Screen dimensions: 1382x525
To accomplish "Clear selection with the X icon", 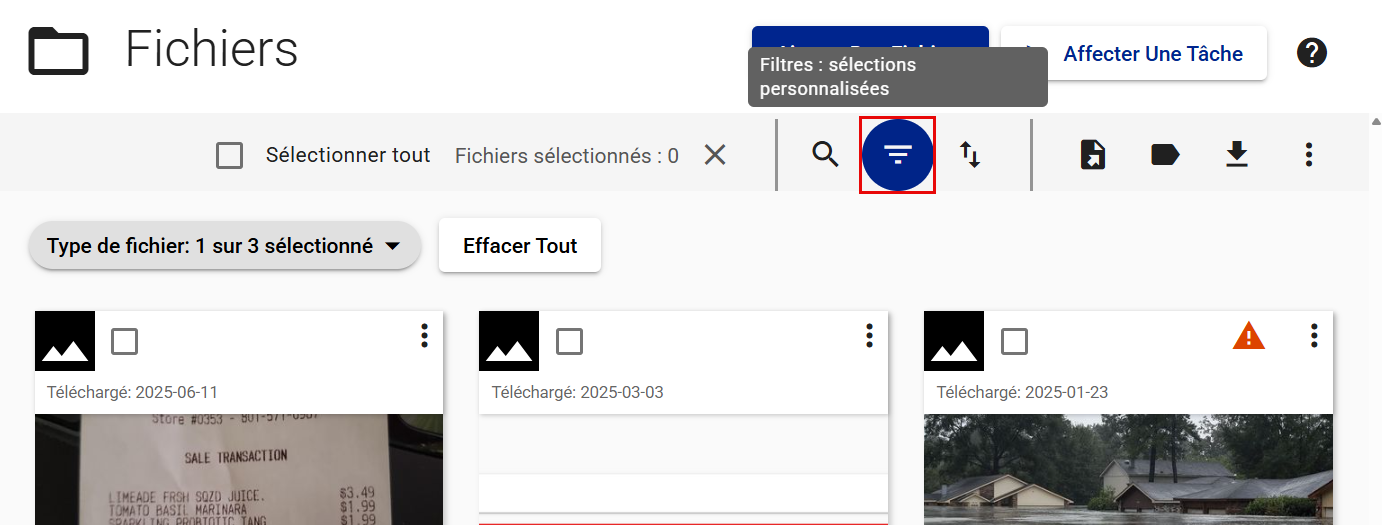I will click(x=714, y=155).
